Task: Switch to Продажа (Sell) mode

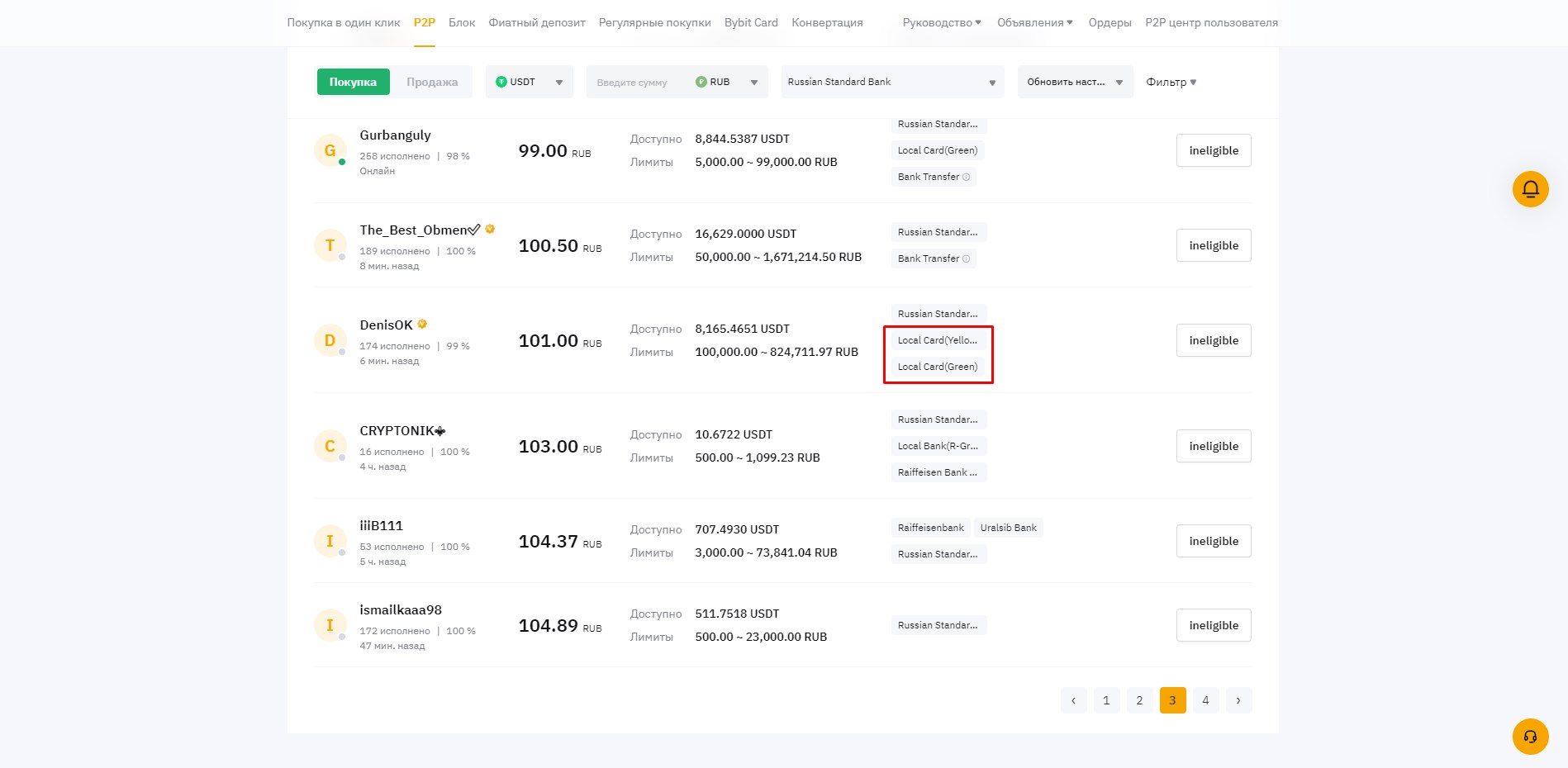Action: point(431,82)
